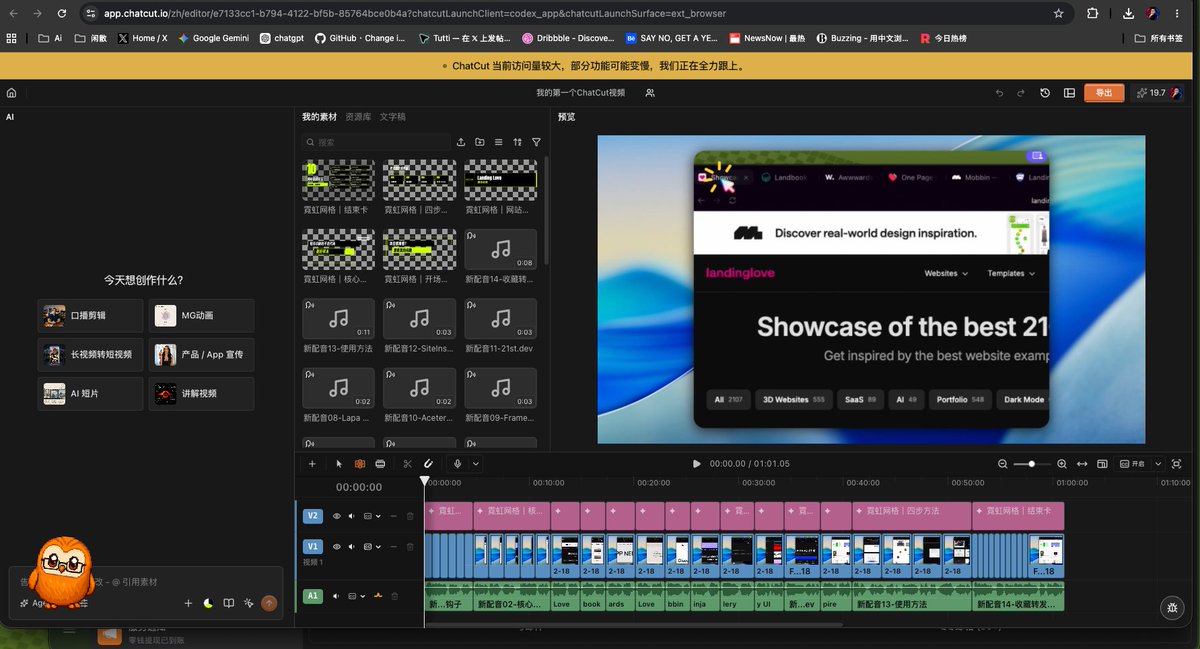1200x649 pixels.
Task: Click the orange 导出 export button
Action: (x=1104, y=93)
